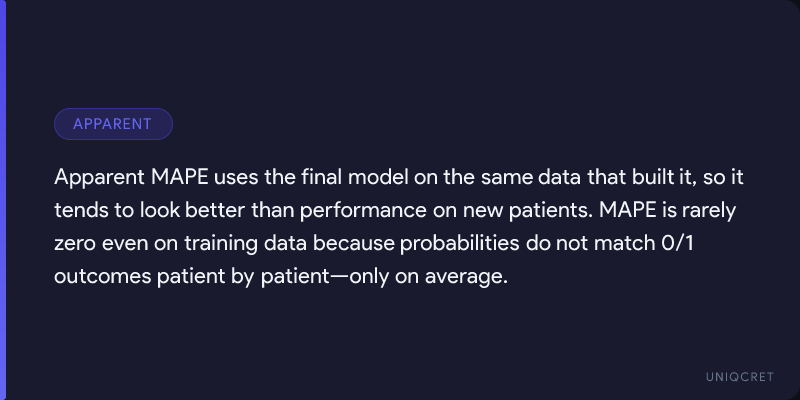Click the APPARENT badge label

[x=113, y=124]
